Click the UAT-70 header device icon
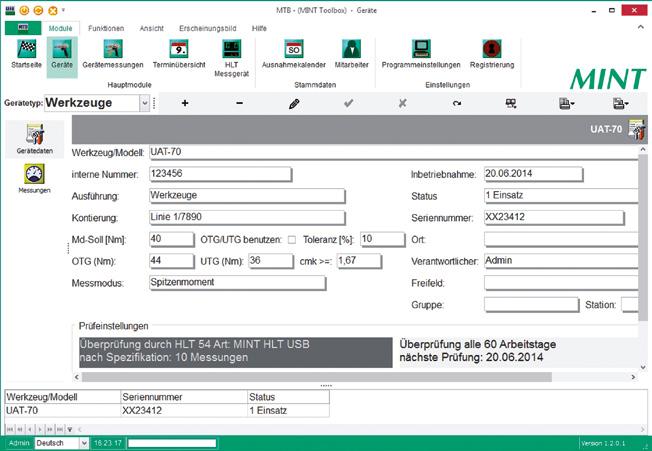This screenshot has width=652, height=451. (636, 130)
